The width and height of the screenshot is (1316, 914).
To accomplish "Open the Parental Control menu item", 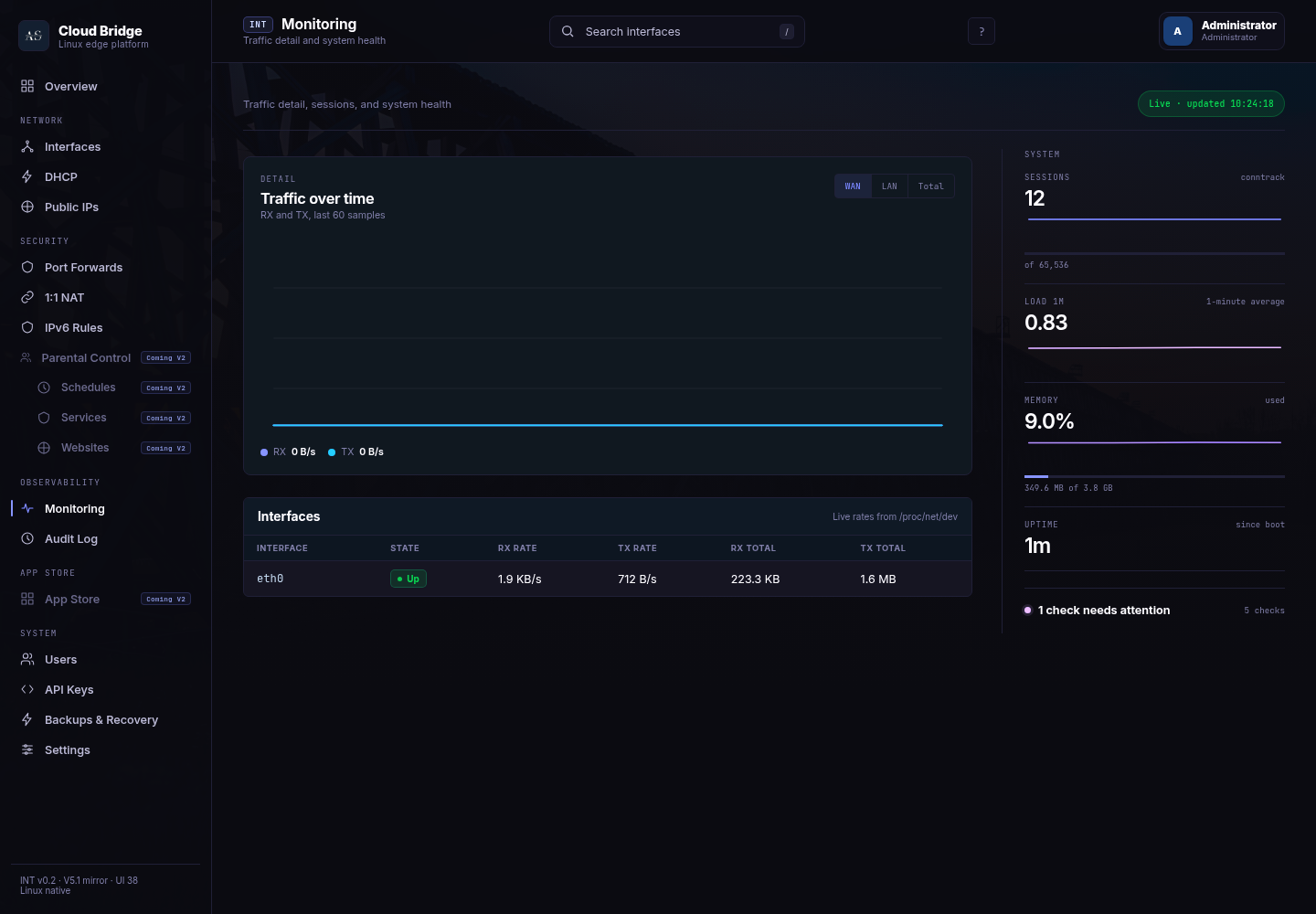I will (105, 357).
